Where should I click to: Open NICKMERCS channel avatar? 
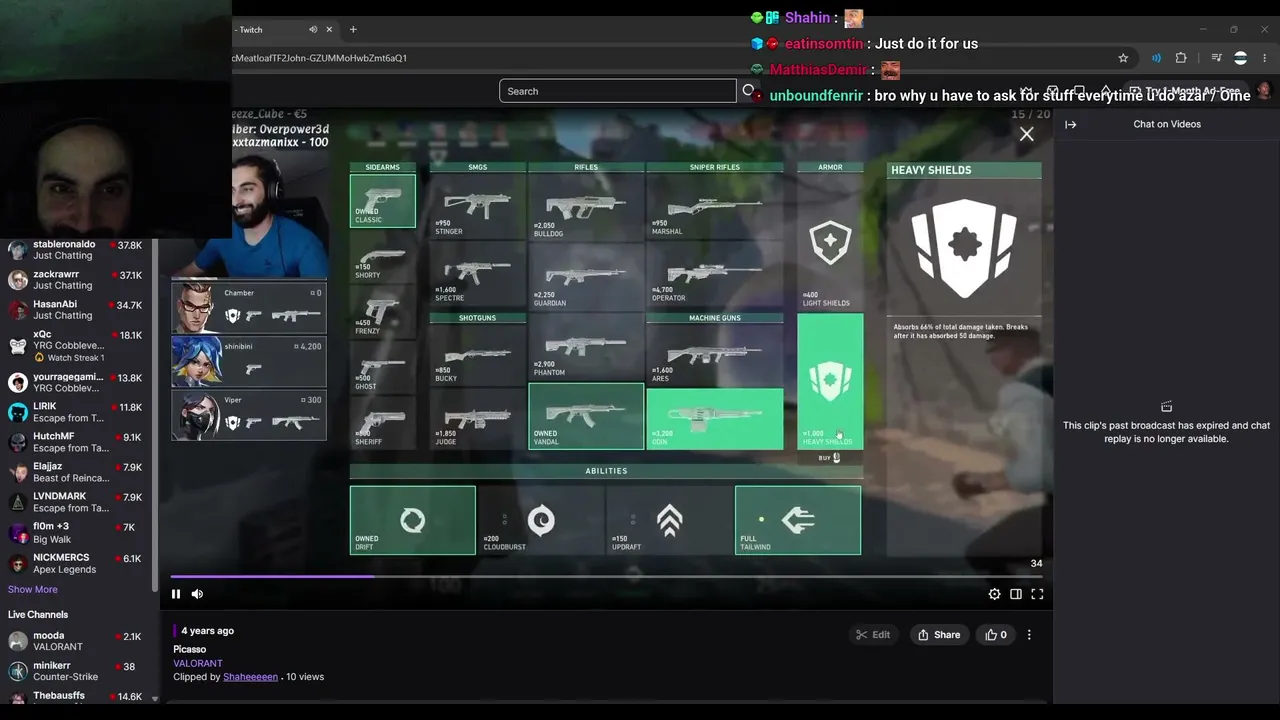[18, 563]
